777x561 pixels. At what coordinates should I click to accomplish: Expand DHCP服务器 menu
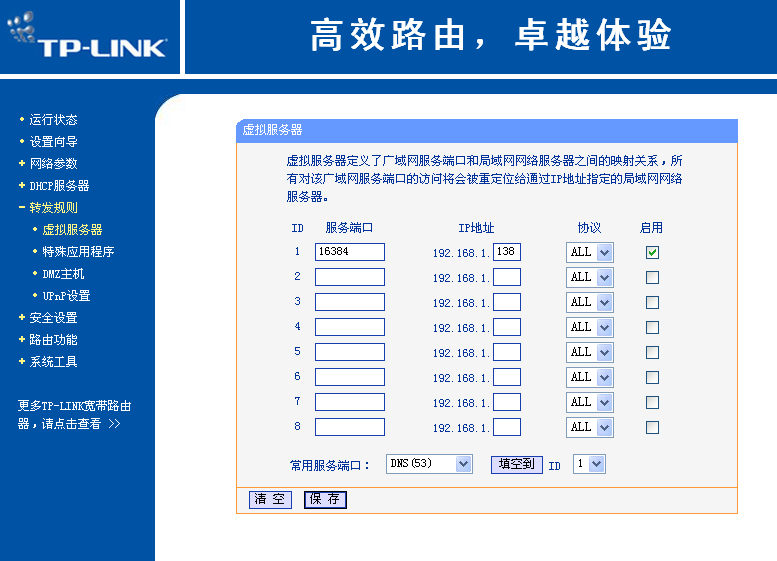tap(59, 186)
